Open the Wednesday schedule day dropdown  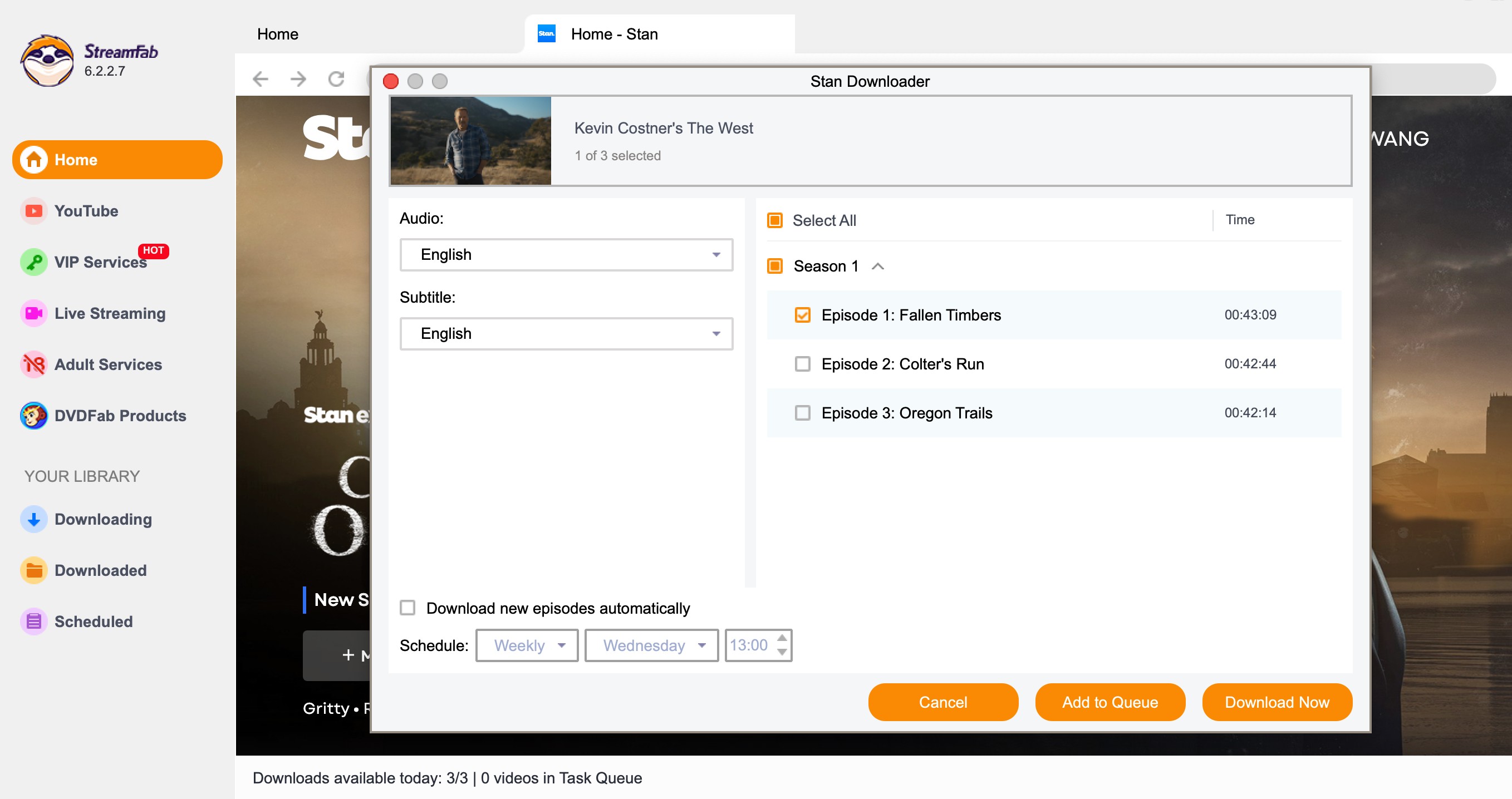[651, 645]
